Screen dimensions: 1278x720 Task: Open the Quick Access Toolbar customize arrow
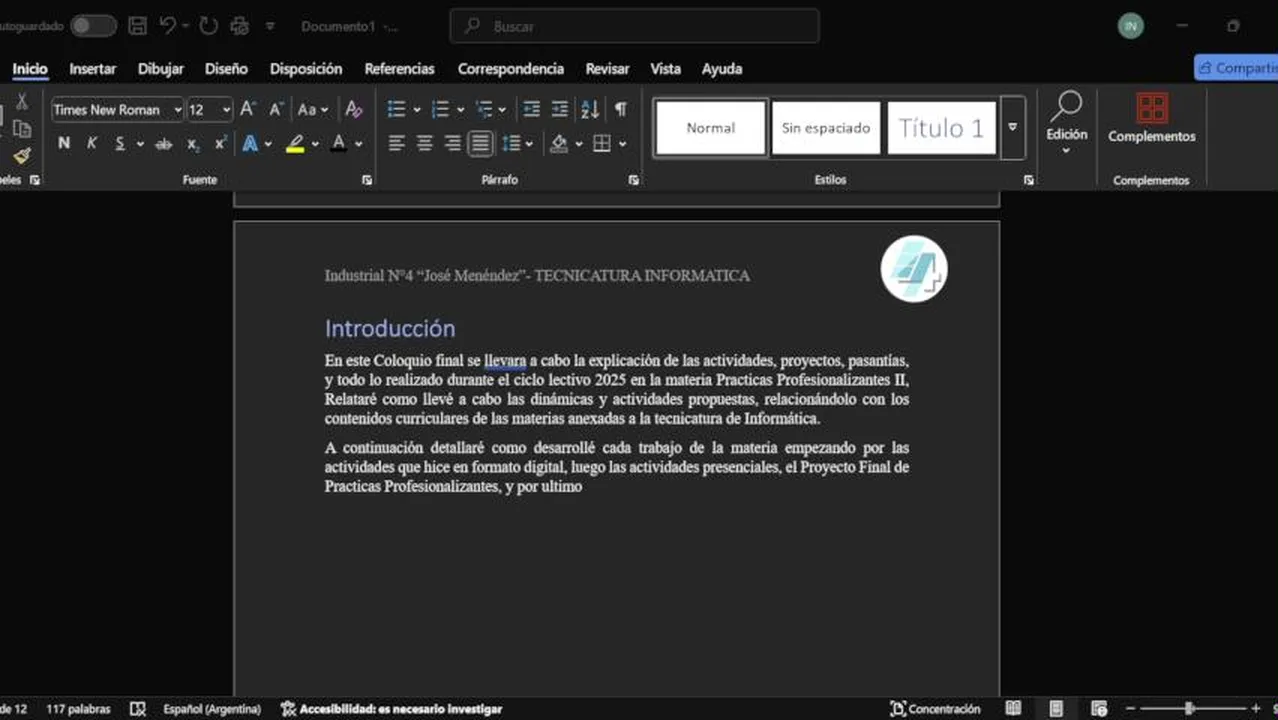(x=270, y=27)
